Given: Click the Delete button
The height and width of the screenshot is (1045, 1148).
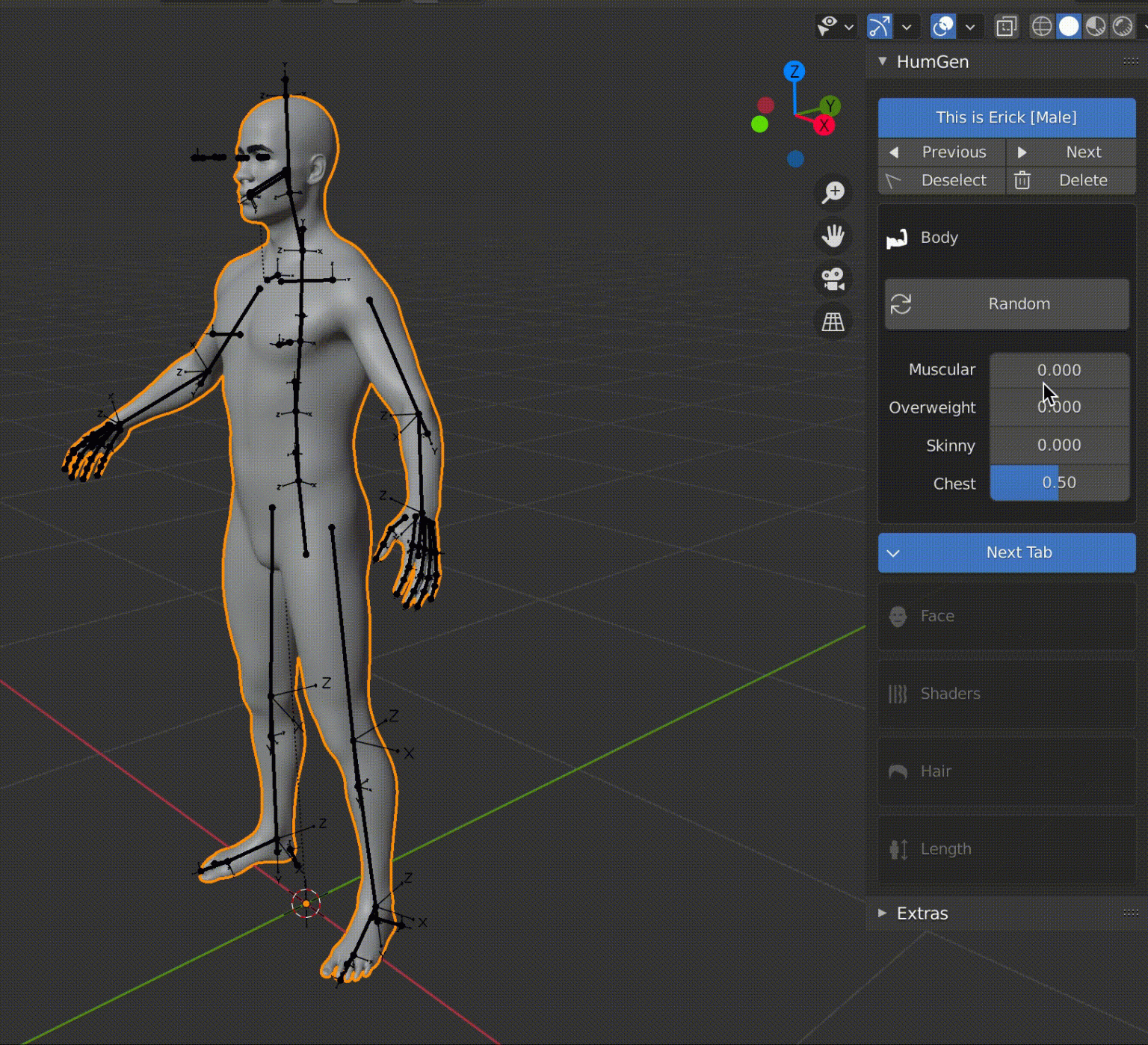Looking at the screenshot, I should coord(1071,180).
